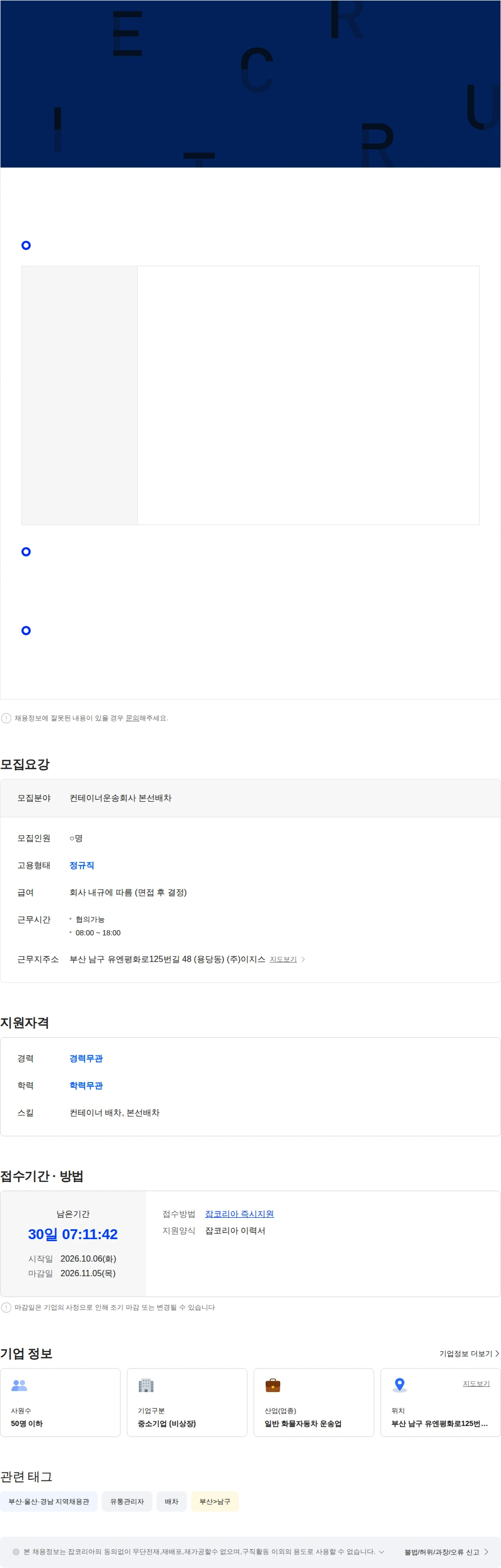This screenshot has height=1568, width=501.
Task: Open 잡코리아 즉시지원 link
Action: [x=239, y=1214]
